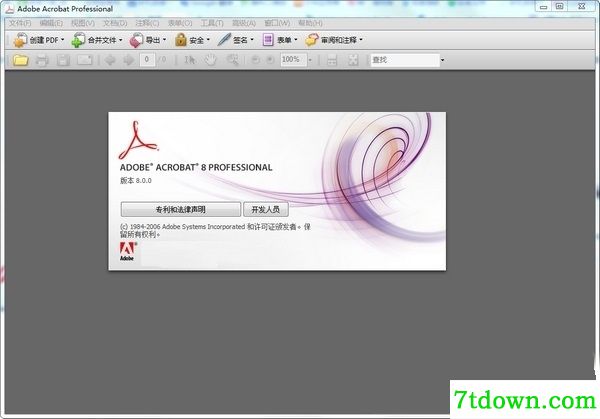The height and width of the screenshot is (419, 600).
Task: Open the 编辑(E) menu
Action: point(51,23)
